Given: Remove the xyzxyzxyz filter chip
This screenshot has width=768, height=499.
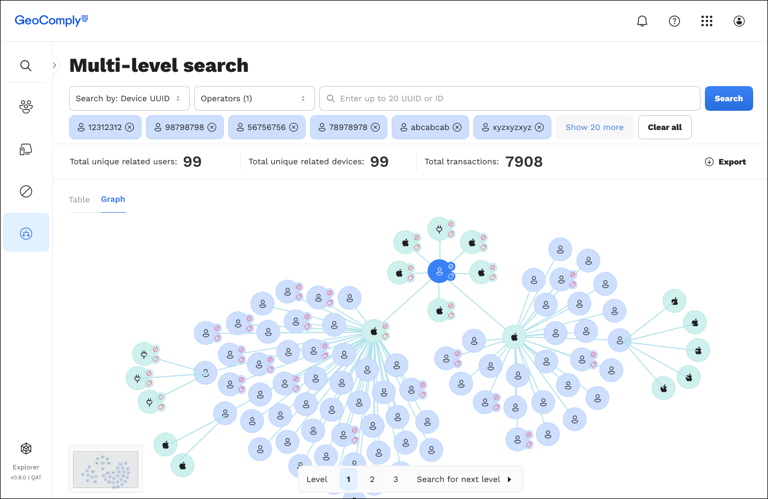Looking at the screenshot, I should click(x=539, y=127).
